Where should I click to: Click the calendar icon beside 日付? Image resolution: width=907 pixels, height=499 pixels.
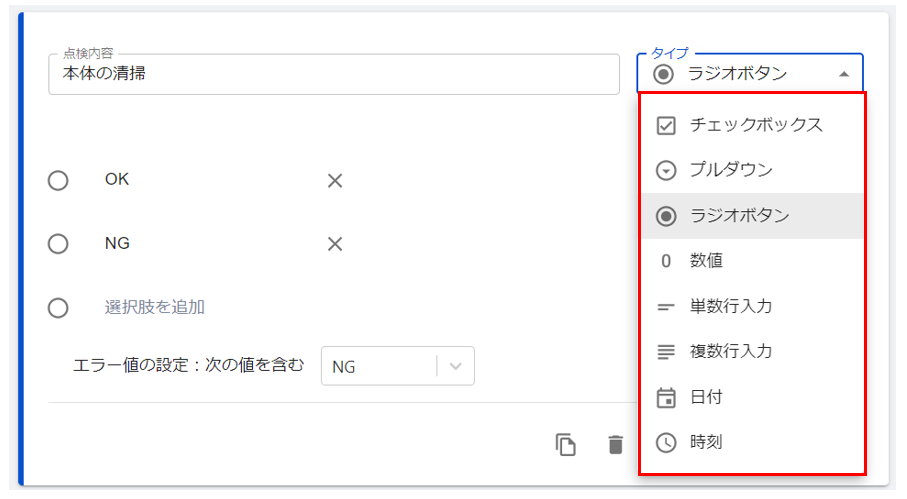click(666, 397)
